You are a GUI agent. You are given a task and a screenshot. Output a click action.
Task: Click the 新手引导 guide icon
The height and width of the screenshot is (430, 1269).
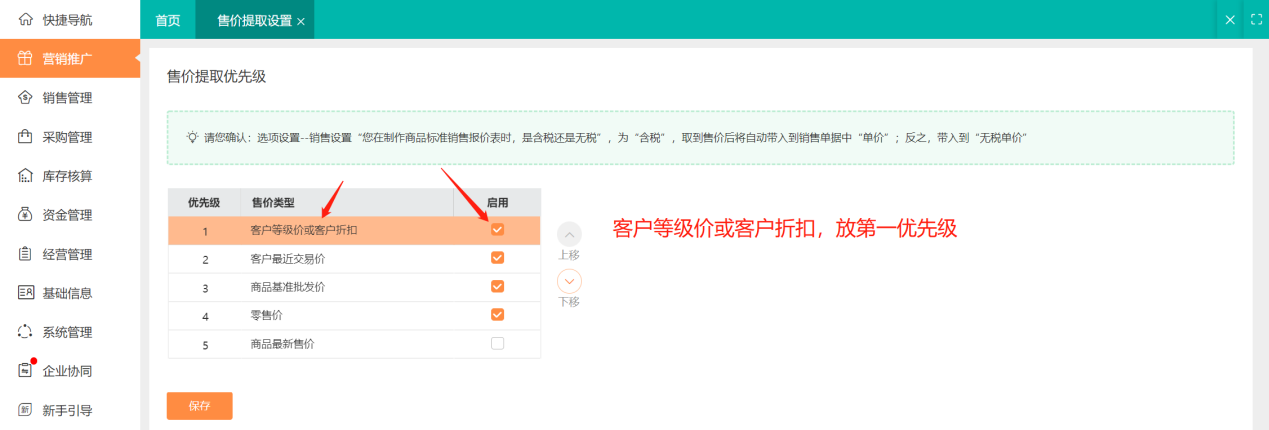[x=25, y=410]
